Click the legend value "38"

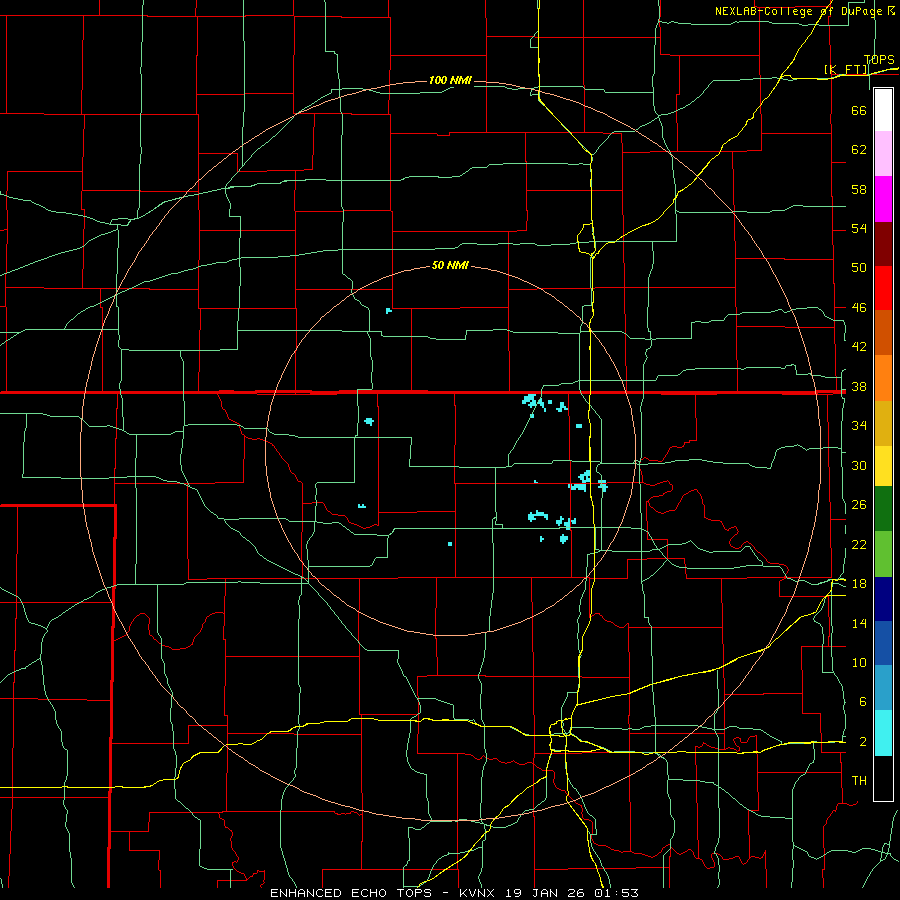[x=859, y=387]
